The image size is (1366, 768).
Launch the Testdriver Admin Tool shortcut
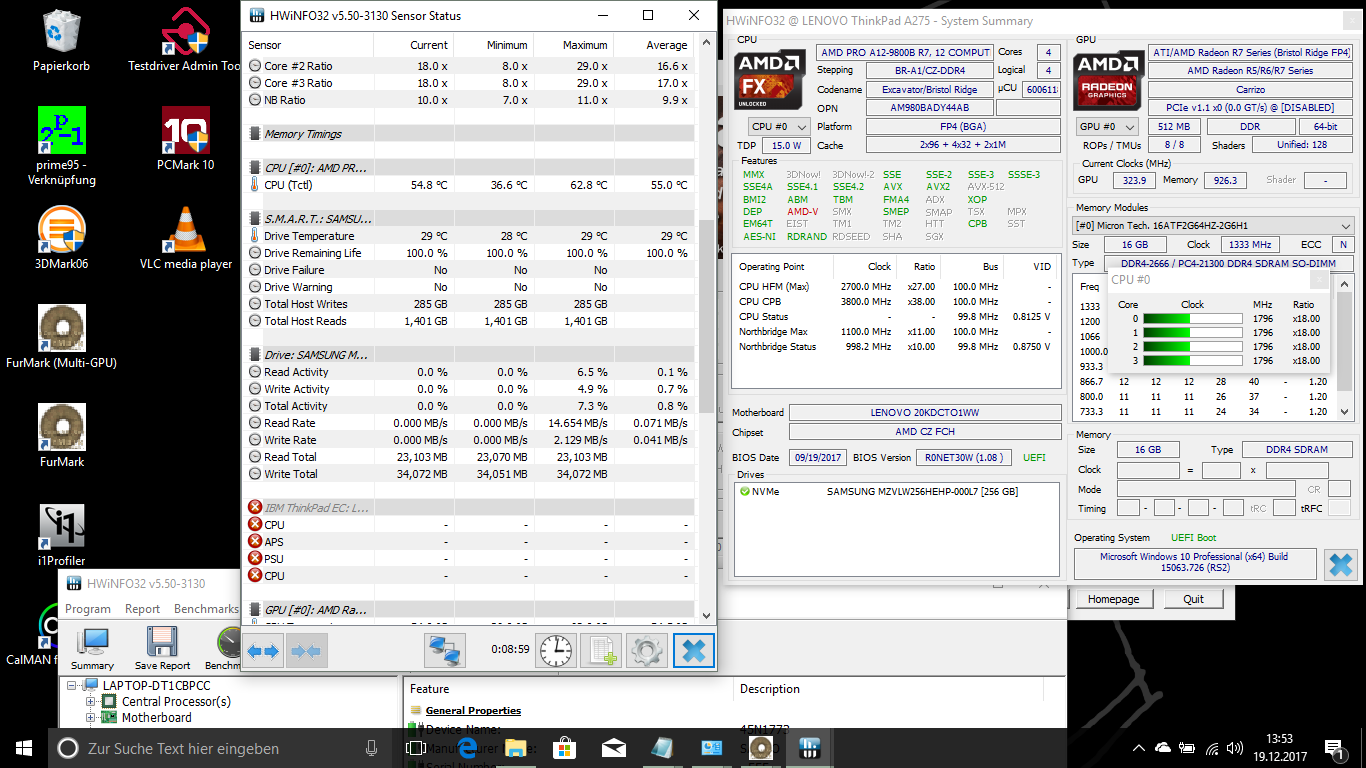coord(185,40)
